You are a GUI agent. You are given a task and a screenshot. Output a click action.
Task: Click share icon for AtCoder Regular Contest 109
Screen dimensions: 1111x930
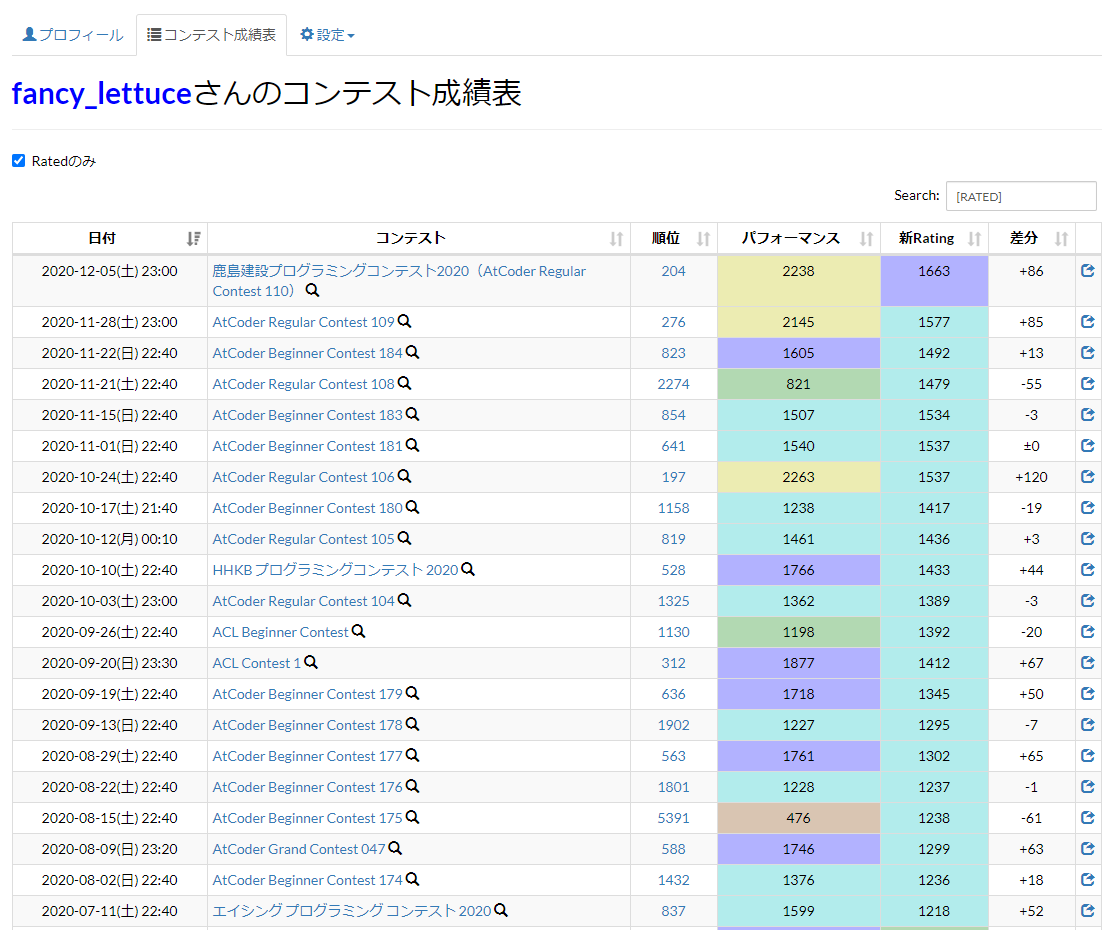(1088, 322)
